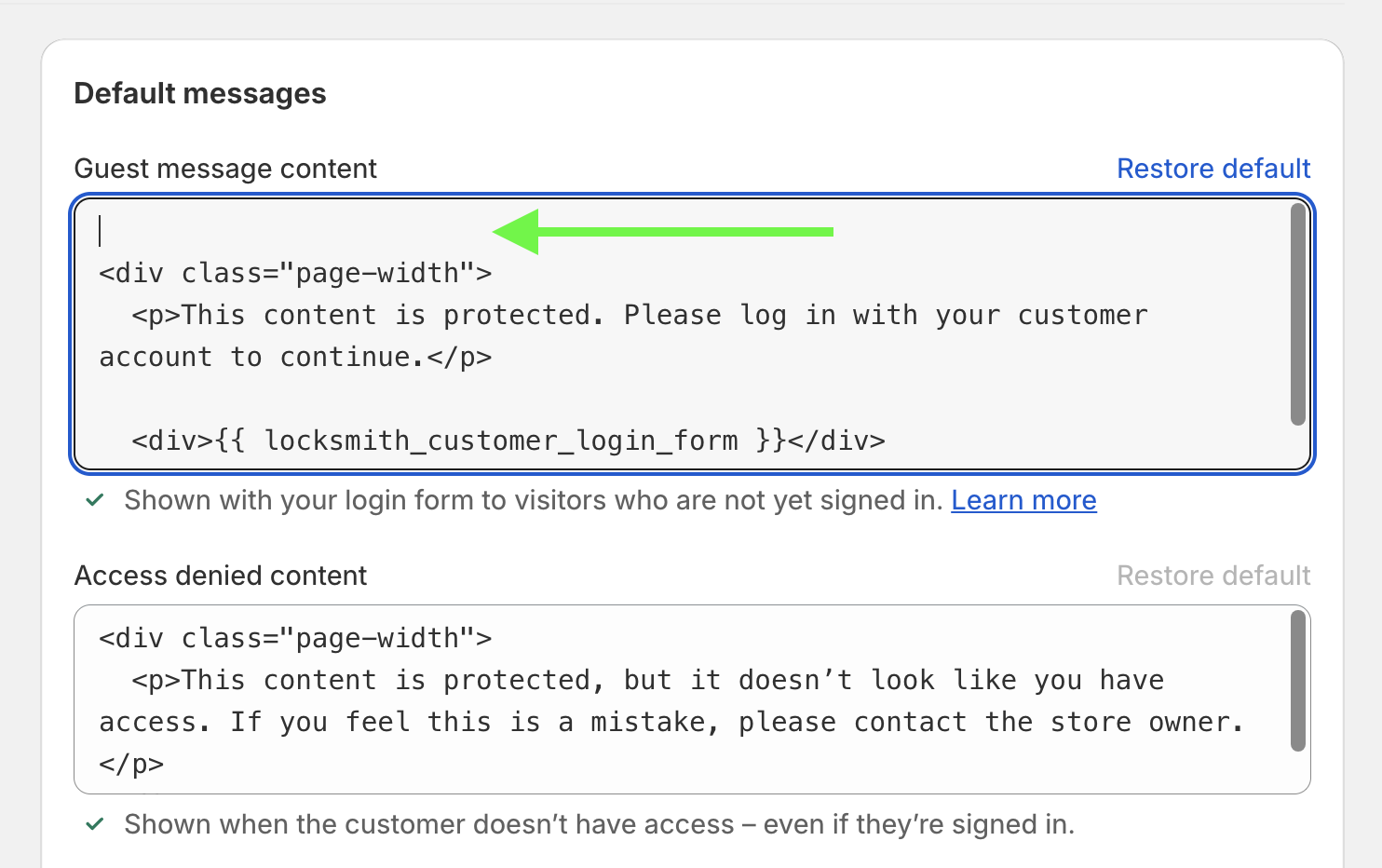1382x868 pixels.
Task: Click the green arrow annotation head
Action: tap(516, 232)
